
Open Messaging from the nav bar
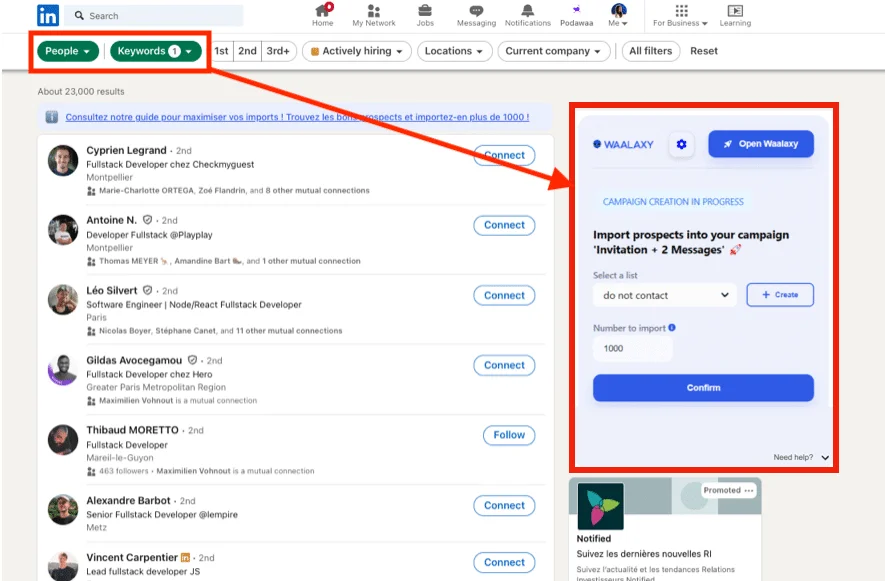(476, 15)
